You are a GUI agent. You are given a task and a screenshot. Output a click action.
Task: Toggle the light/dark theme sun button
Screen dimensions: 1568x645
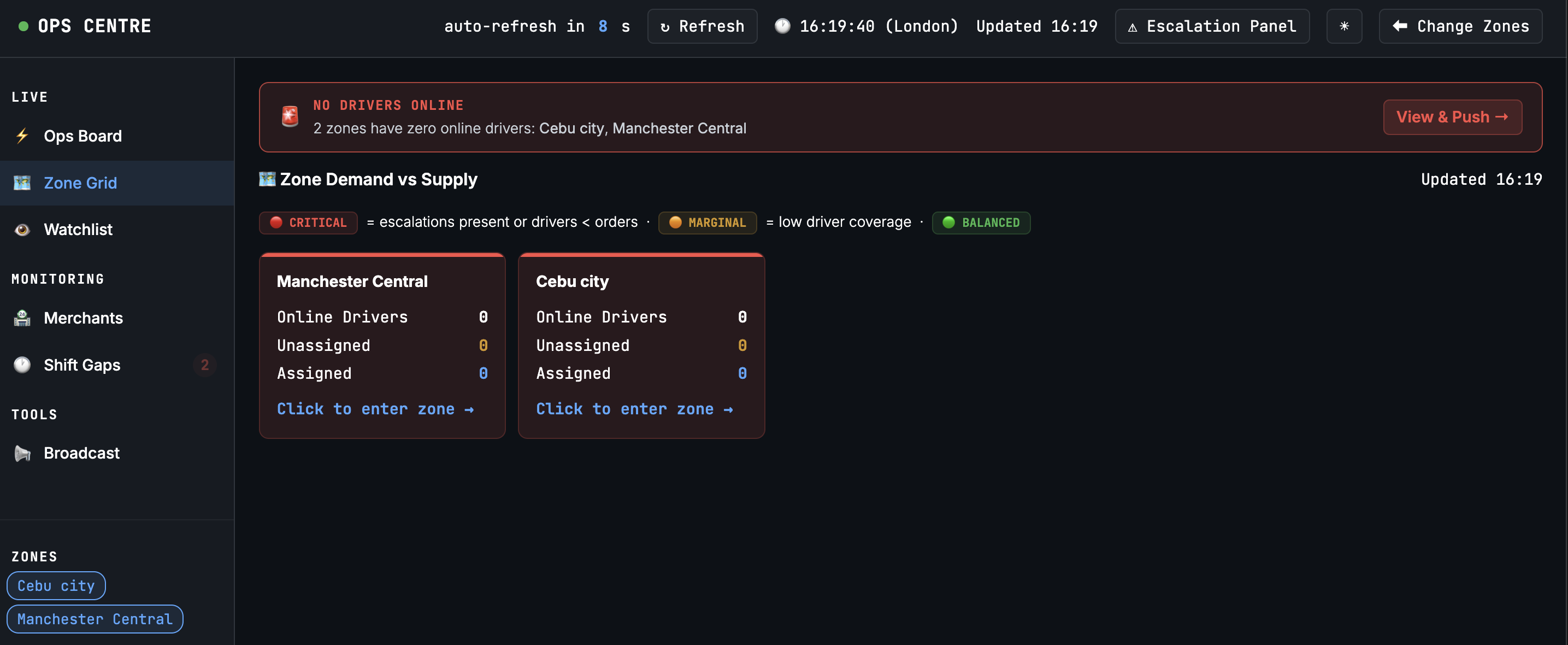(x=1343, y=26)
